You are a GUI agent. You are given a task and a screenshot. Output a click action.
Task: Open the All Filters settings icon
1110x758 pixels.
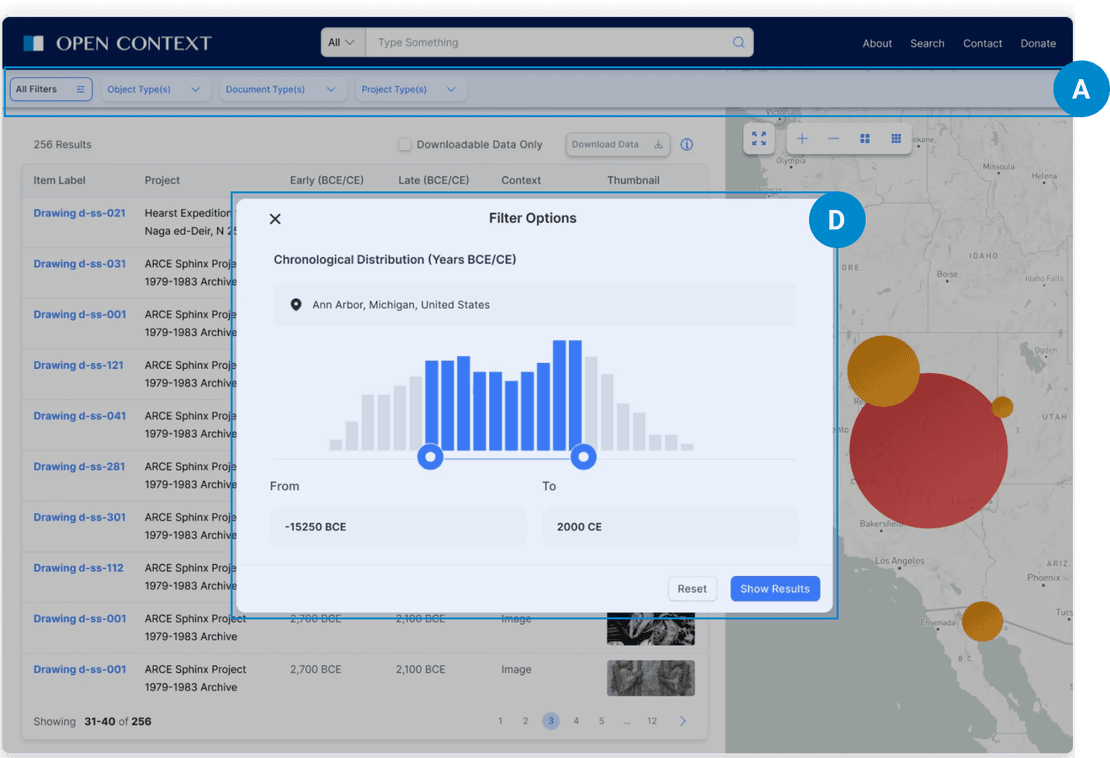(x=80, y=89)
